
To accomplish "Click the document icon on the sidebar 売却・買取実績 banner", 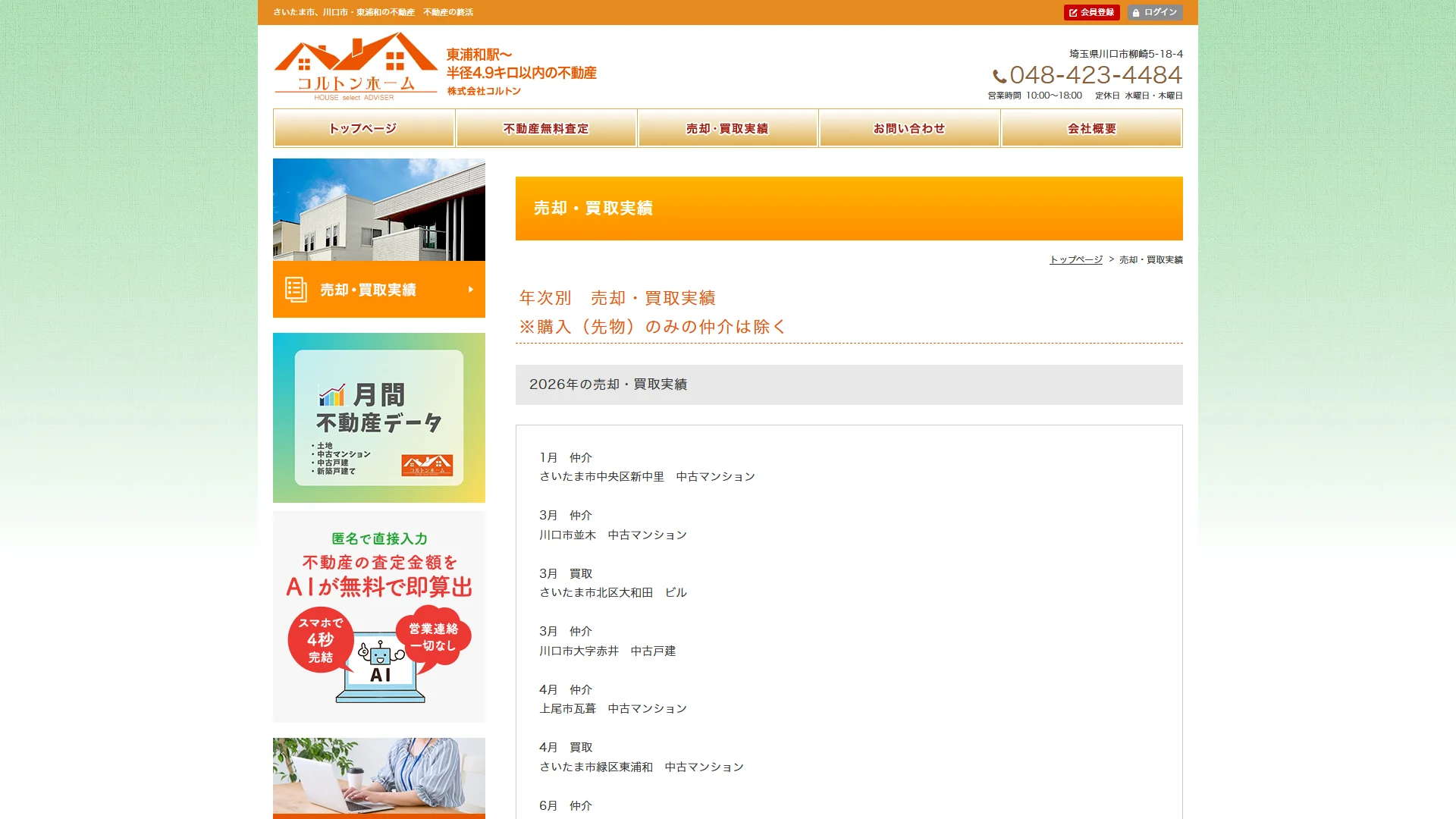I will point(296,290).
